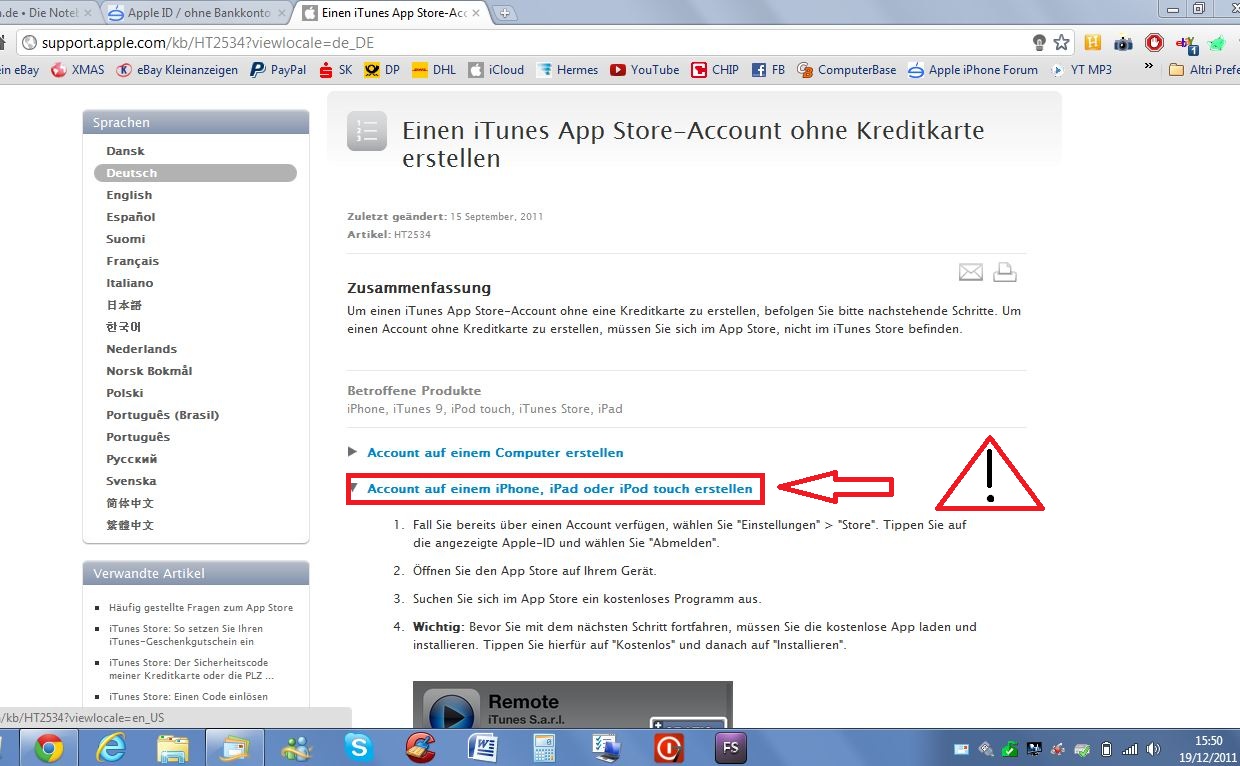Select the Svenska language
Viewport: 1240px width, 766px height.
[x=132, y=481]
